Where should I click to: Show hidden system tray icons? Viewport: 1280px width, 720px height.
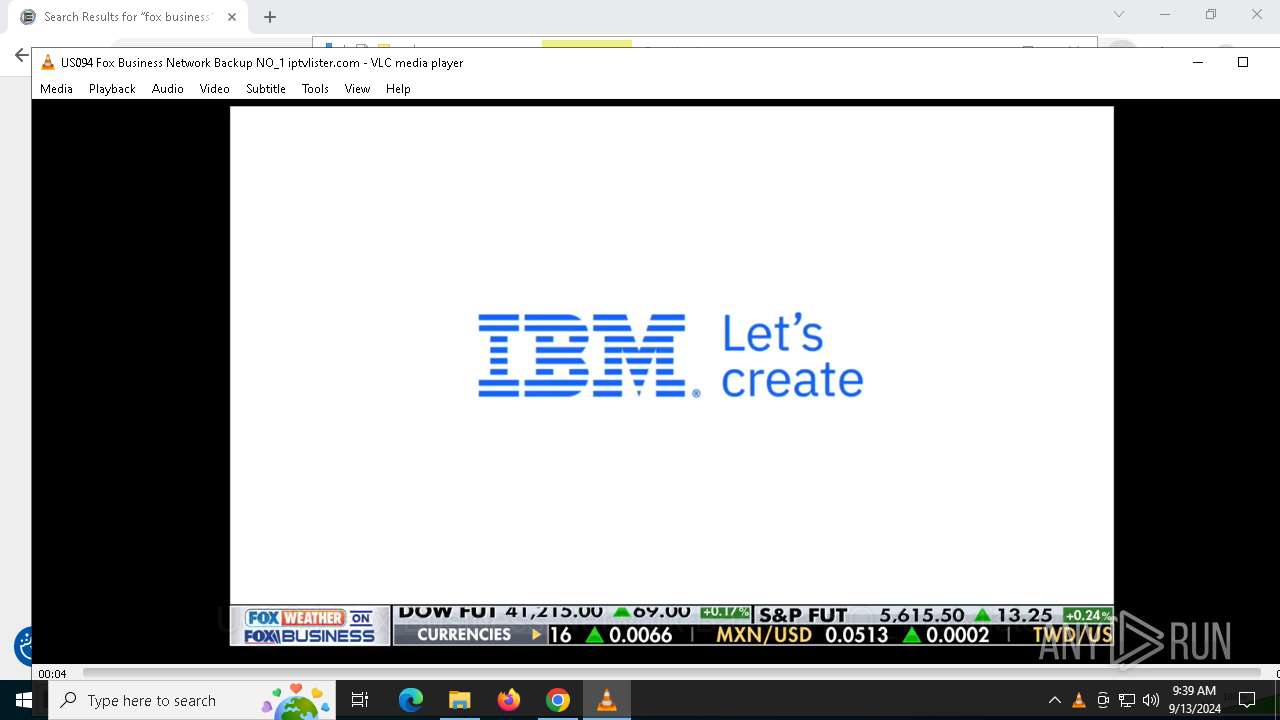[1054, 700]
